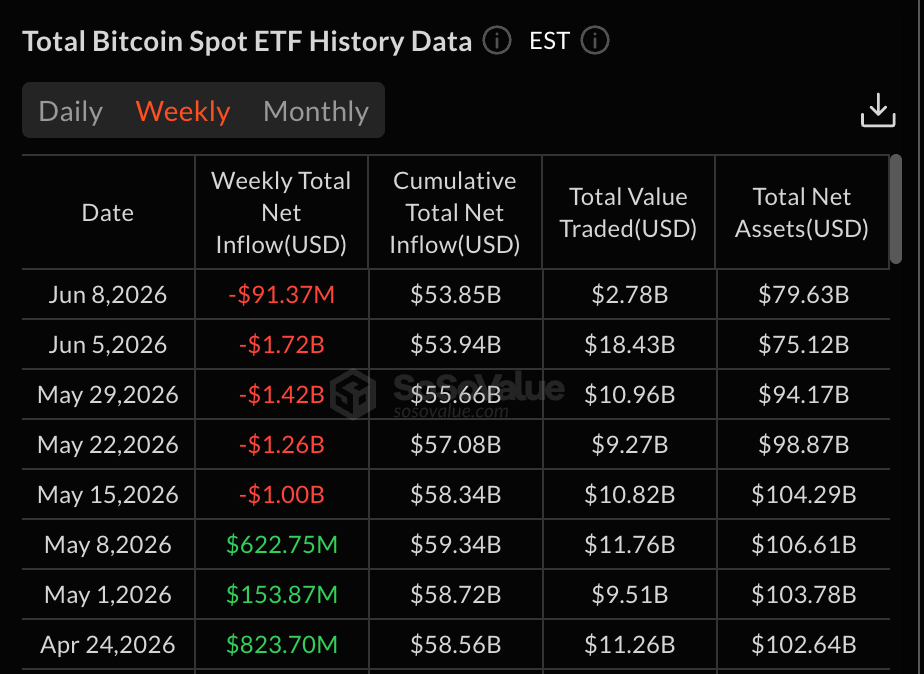
Task: Select the Jun 8,2026 row date
Action: 108,294
